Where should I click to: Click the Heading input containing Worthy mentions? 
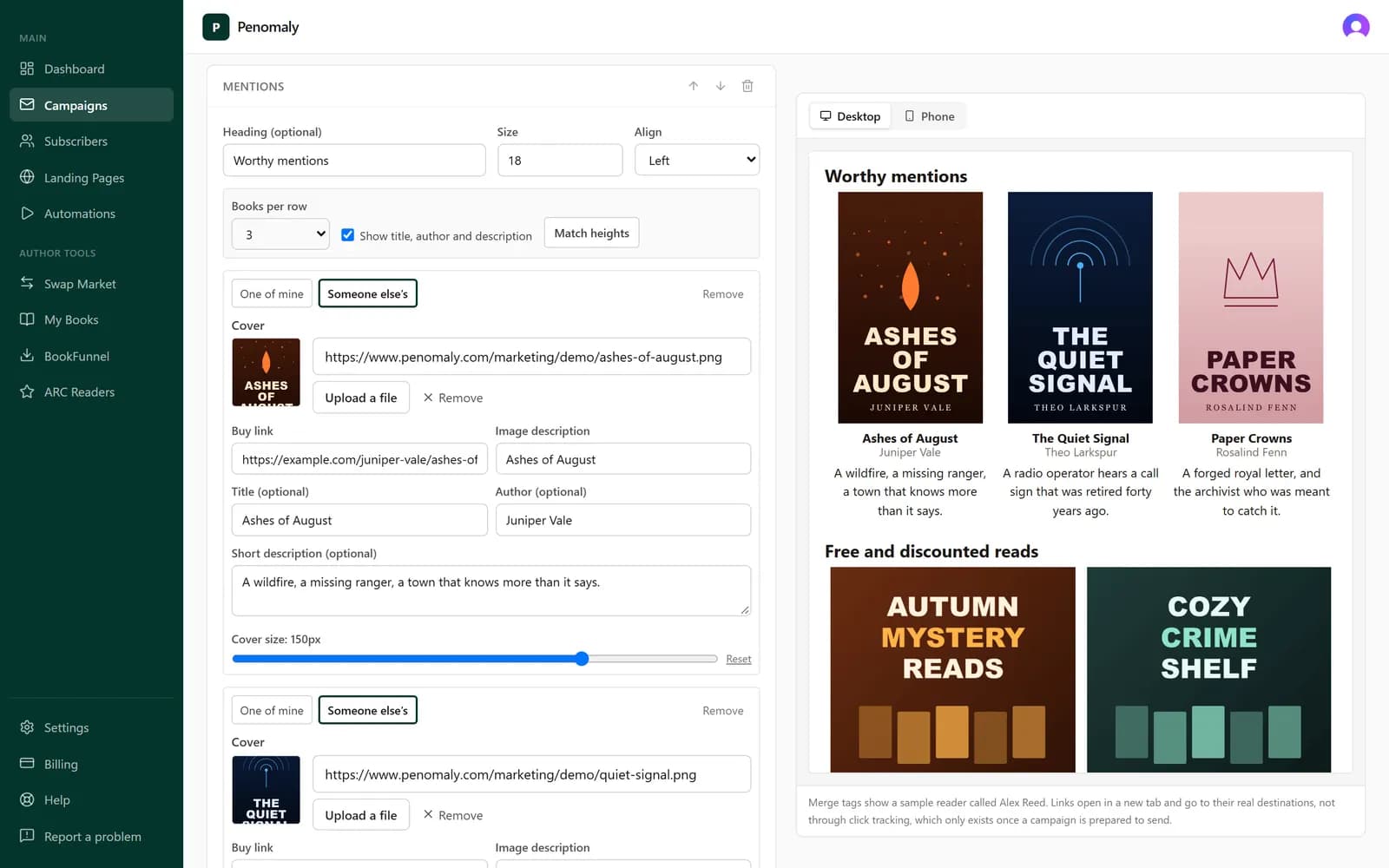point(354,160)
